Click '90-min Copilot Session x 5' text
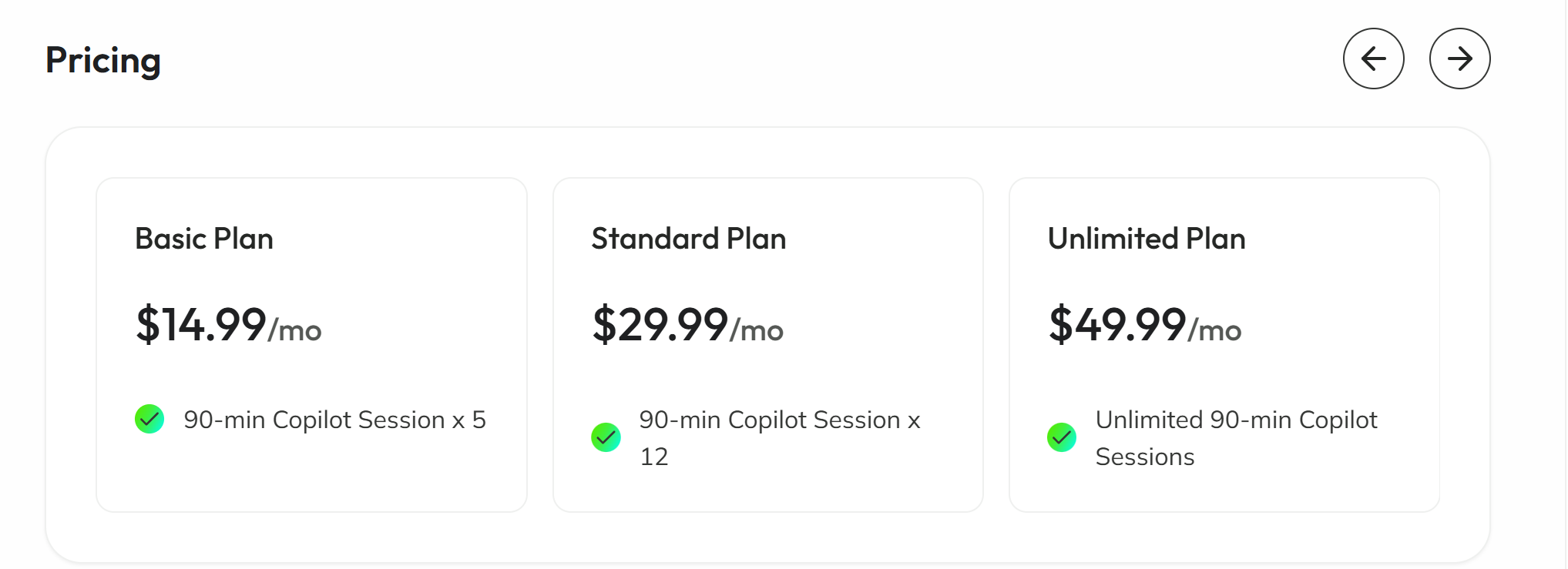 coord(334,420)
